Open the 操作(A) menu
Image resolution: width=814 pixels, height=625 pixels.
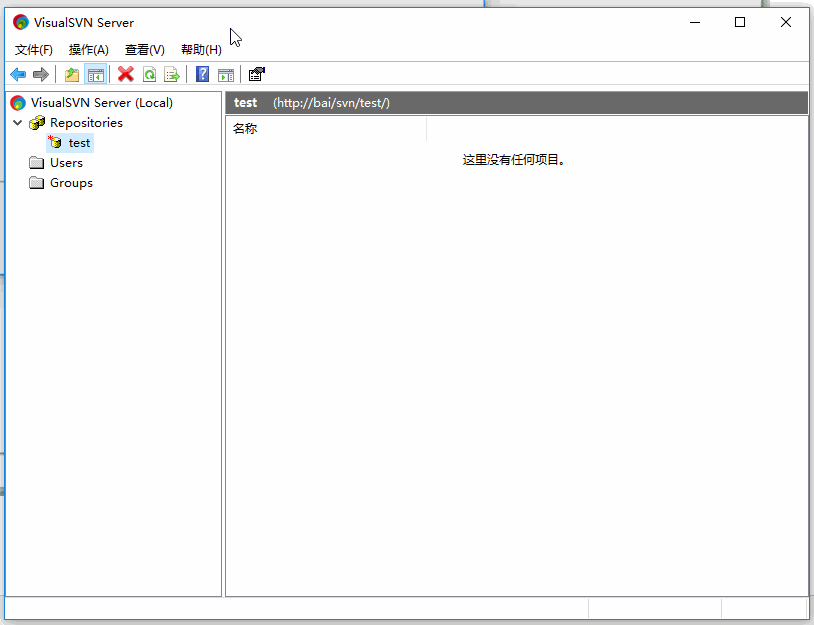[x=89, y=50]
